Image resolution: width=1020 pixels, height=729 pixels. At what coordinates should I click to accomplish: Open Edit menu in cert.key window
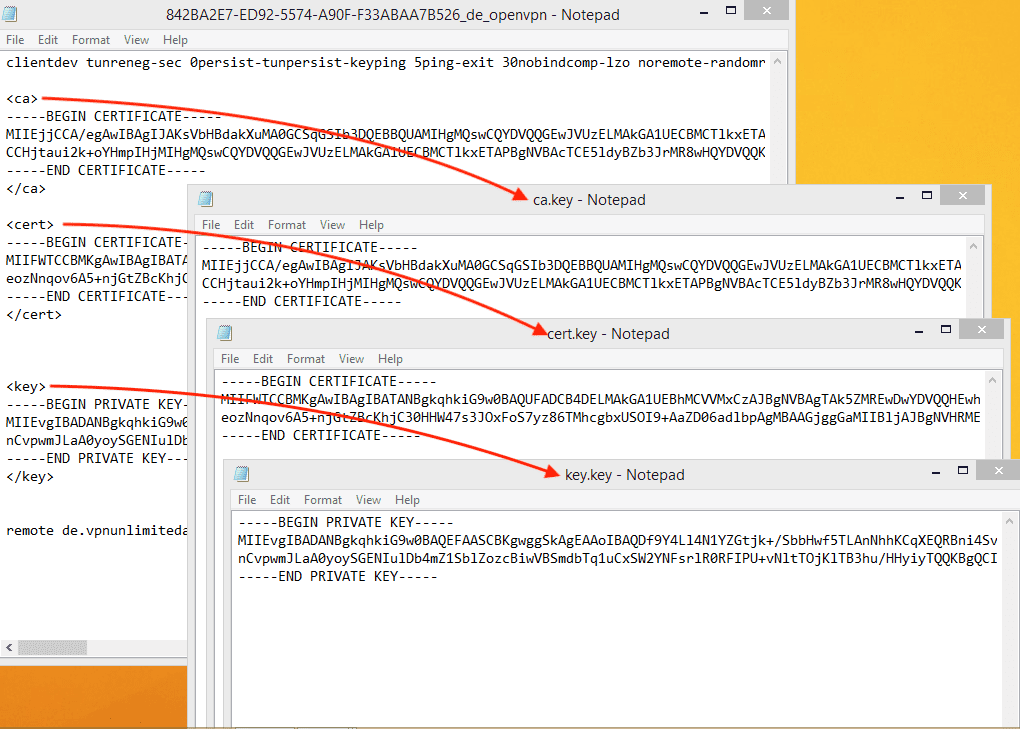click(x=263, y=359)
